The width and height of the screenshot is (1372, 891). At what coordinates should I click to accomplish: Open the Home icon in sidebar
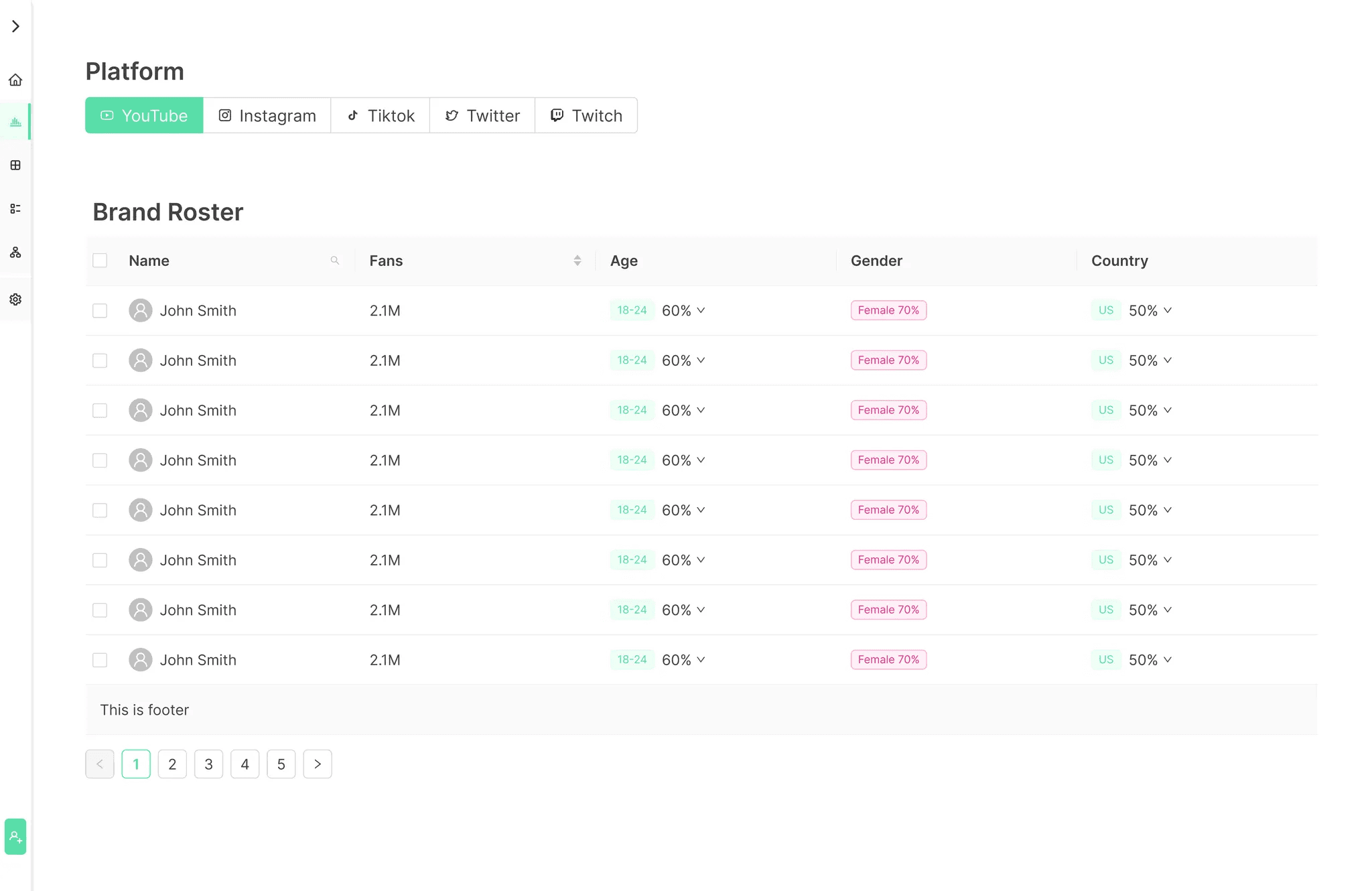click(x=15, y=80)
